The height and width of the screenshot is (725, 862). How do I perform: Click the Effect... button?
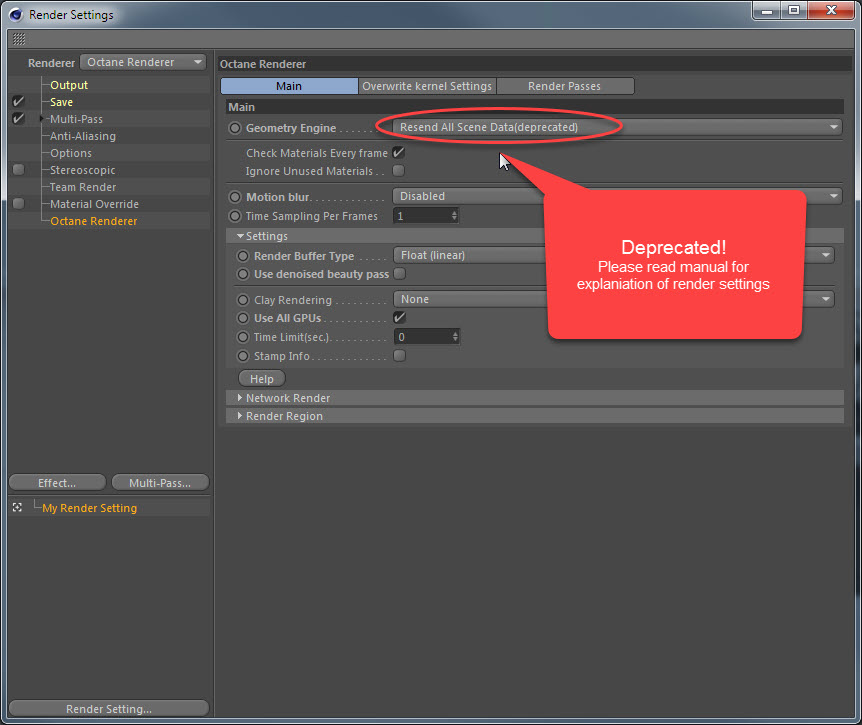tap(57, 483)
